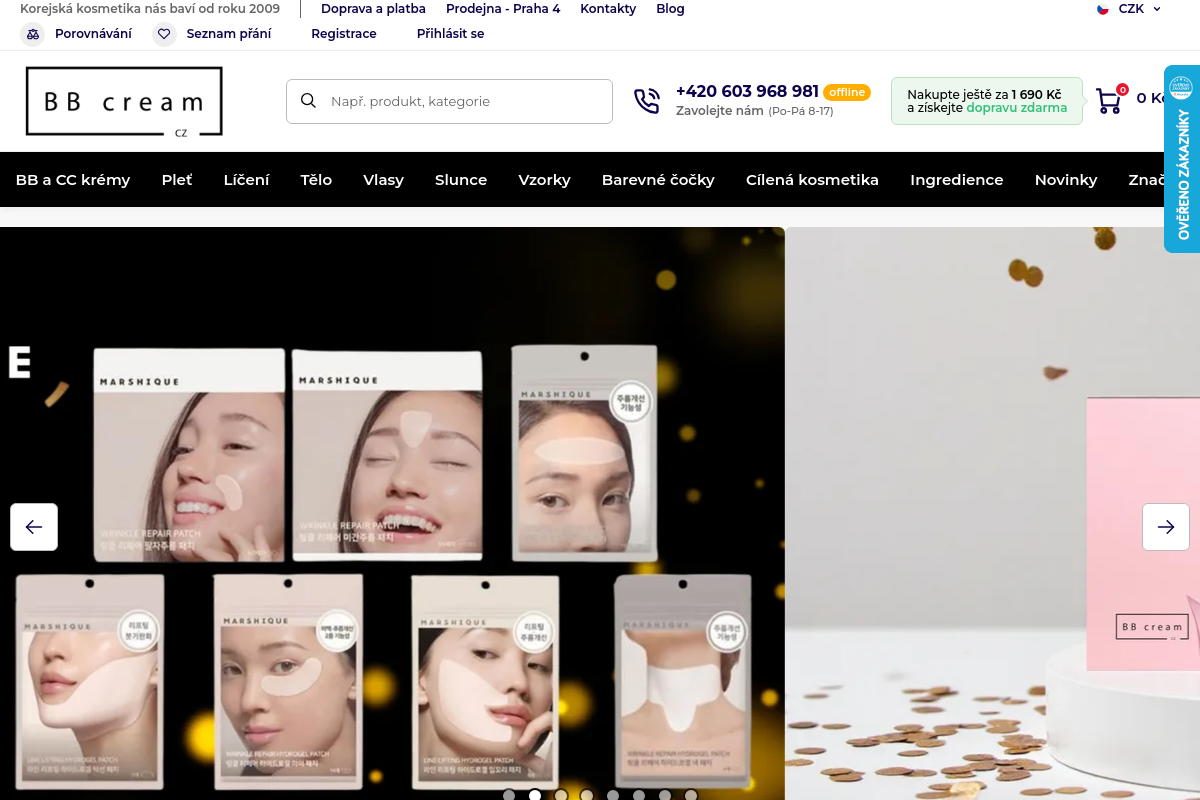Click the magnifier search icon
This screenshot has height=800, width=1200.
(x=309, y=101)
